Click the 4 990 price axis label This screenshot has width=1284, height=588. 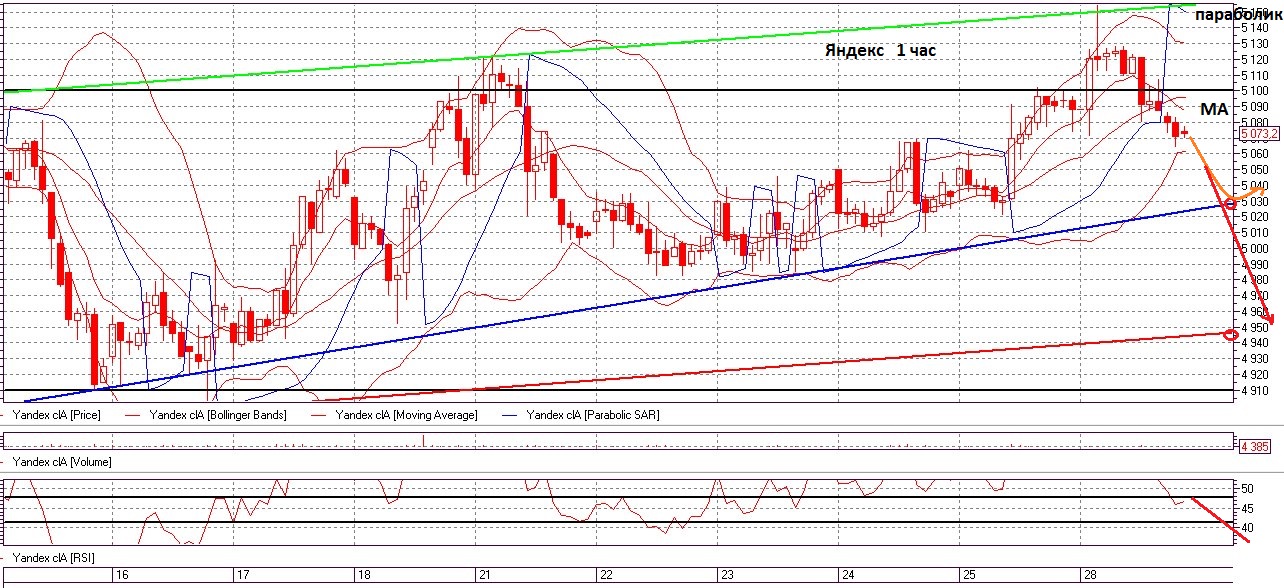point(1255,264)
